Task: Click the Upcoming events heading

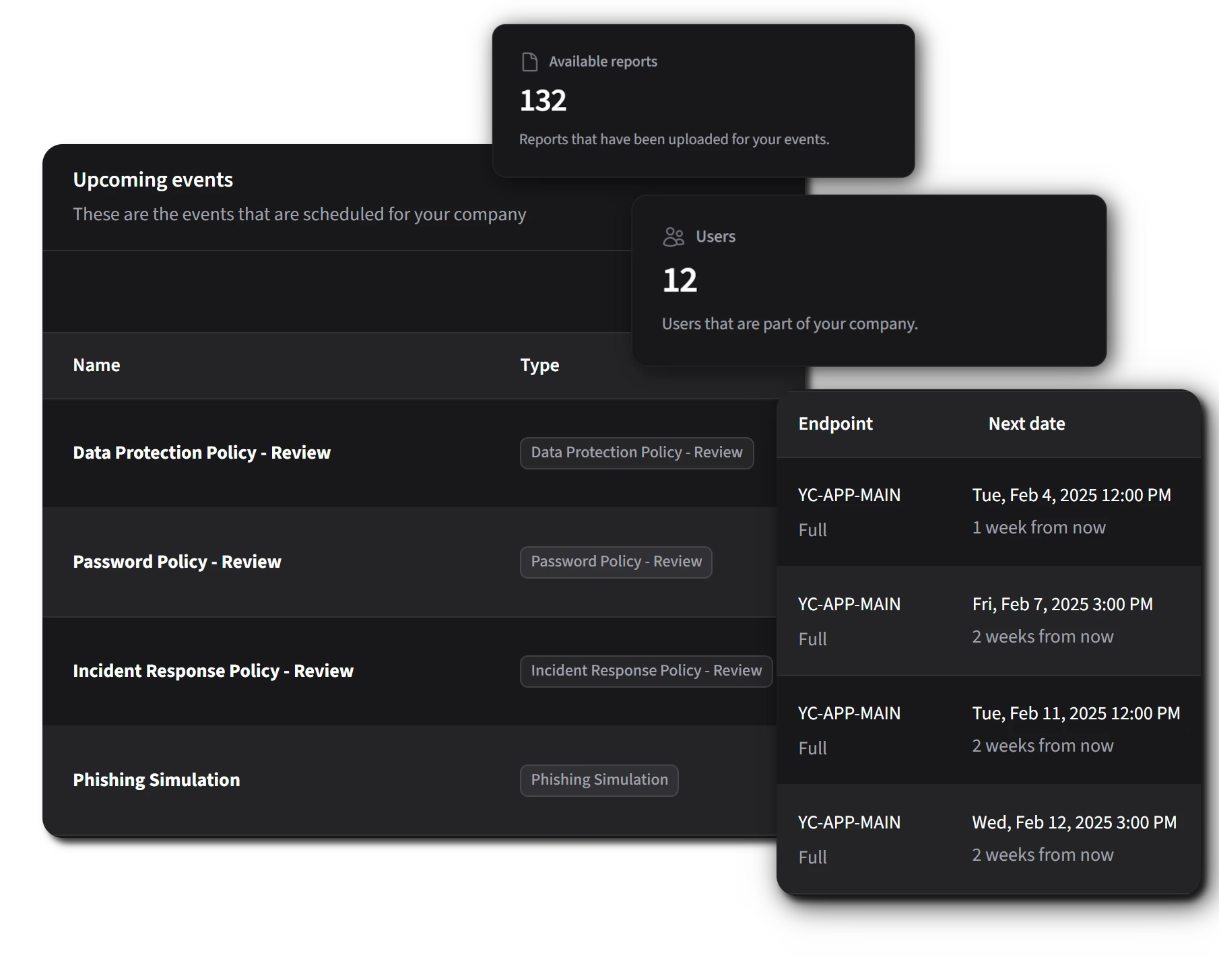Action: (x=153, y=180)
